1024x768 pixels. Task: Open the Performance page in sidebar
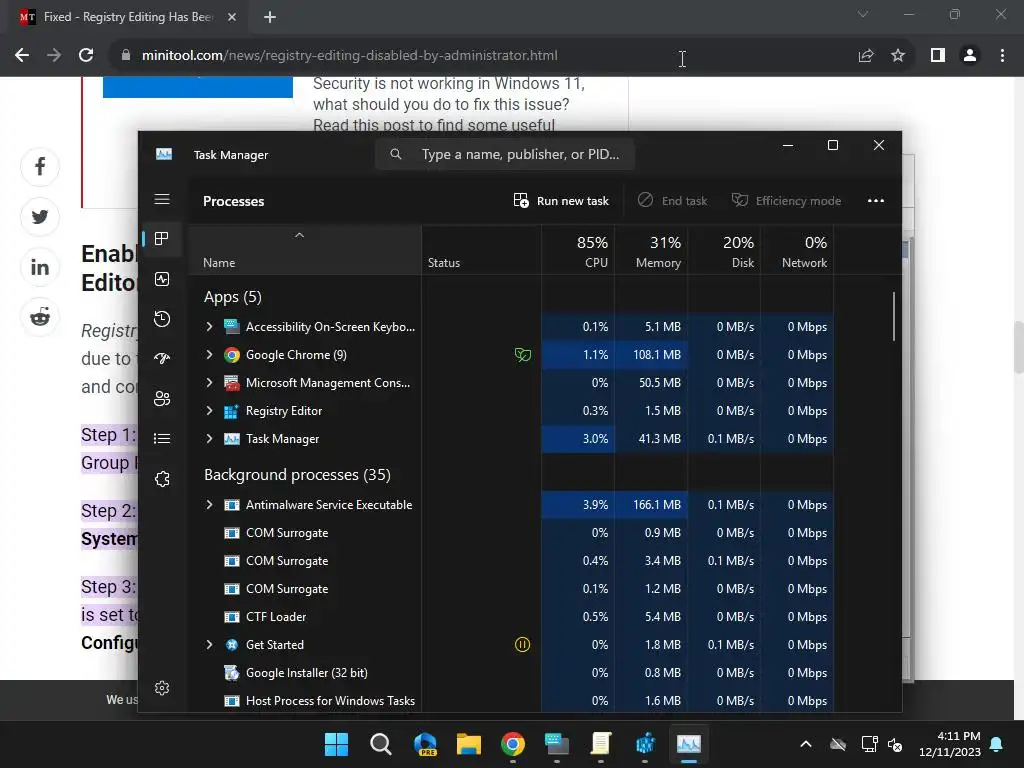162,279
